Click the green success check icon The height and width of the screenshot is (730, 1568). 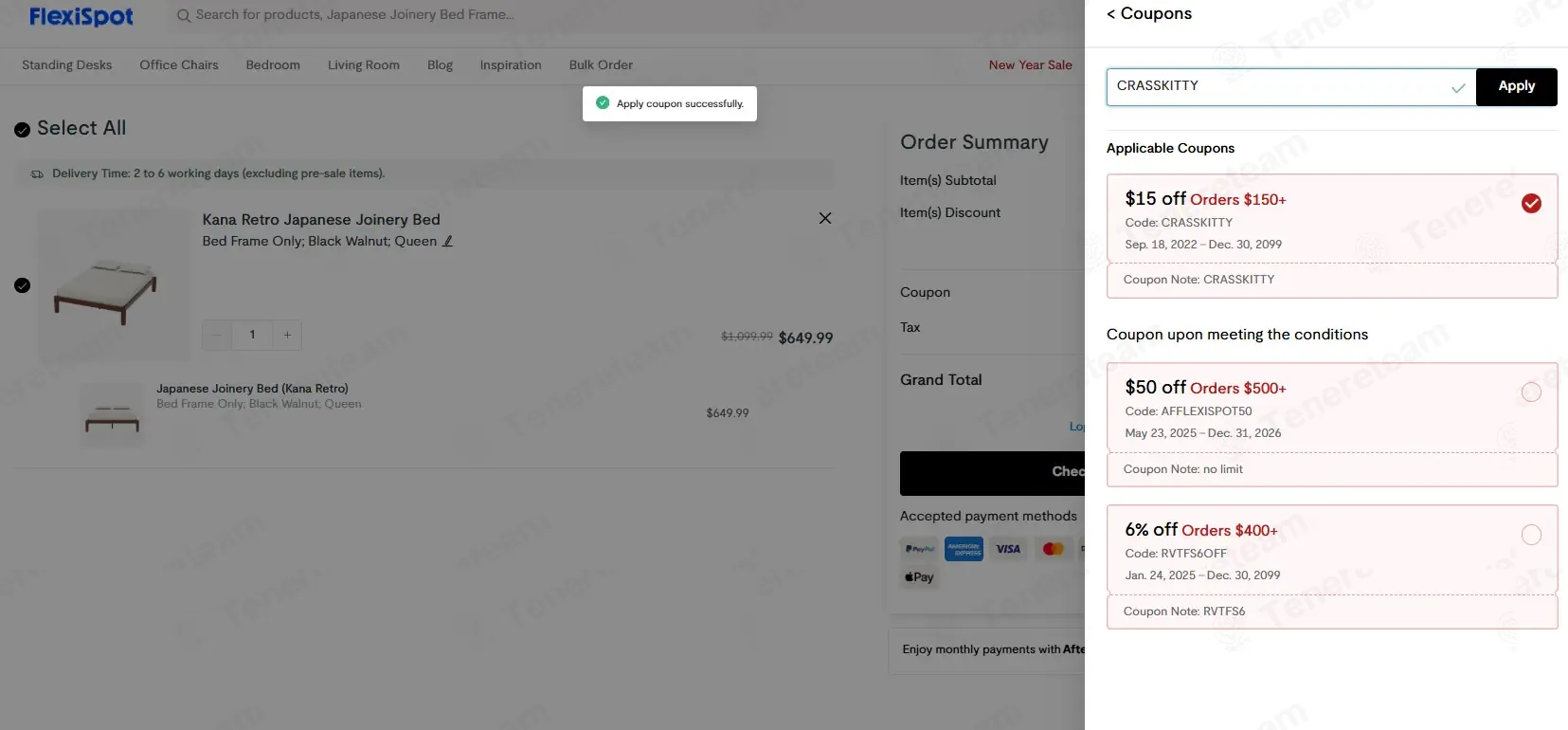click(x=603, y=102)
